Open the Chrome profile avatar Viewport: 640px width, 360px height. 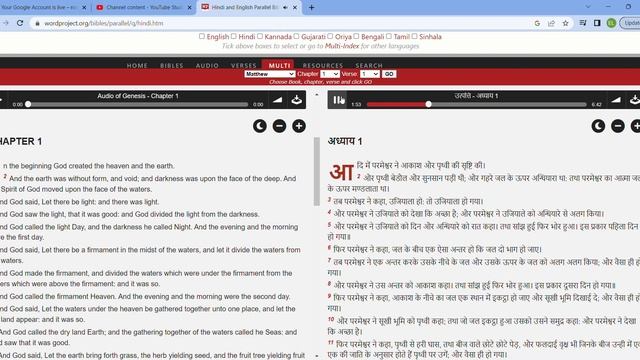click(x=611, y=23)
